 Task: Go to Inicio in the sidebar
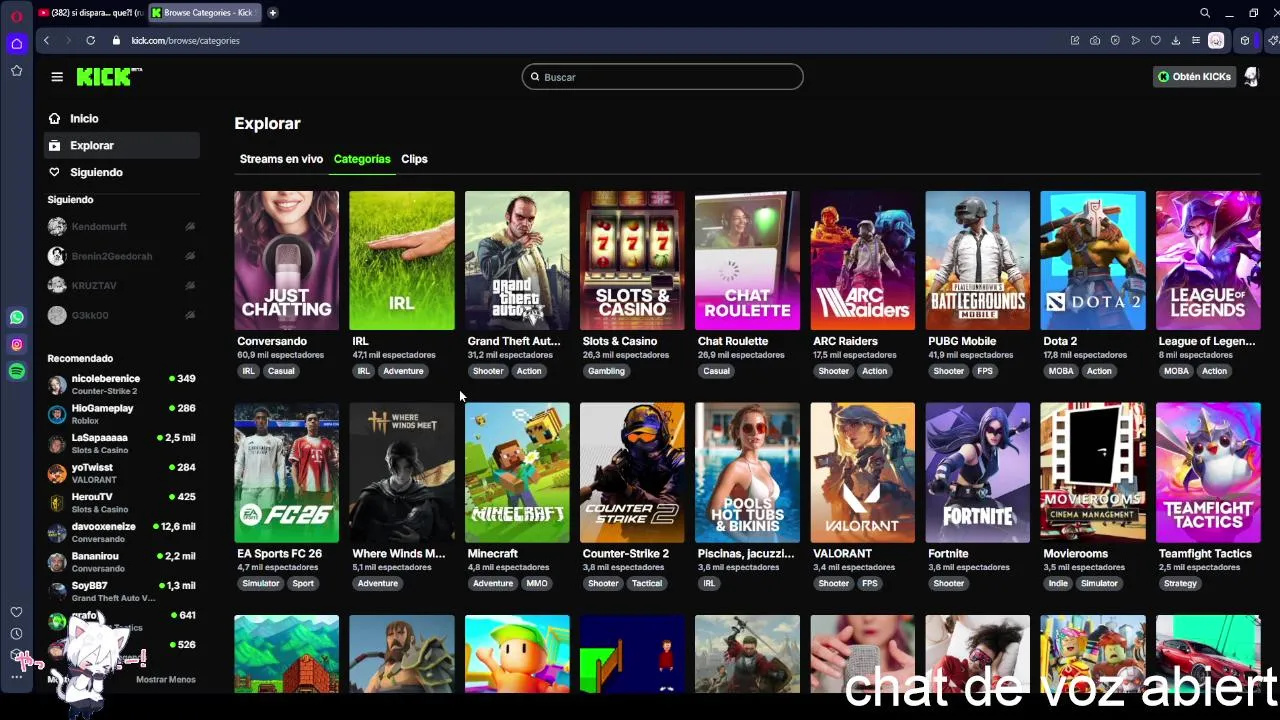[x=122, y=118]
